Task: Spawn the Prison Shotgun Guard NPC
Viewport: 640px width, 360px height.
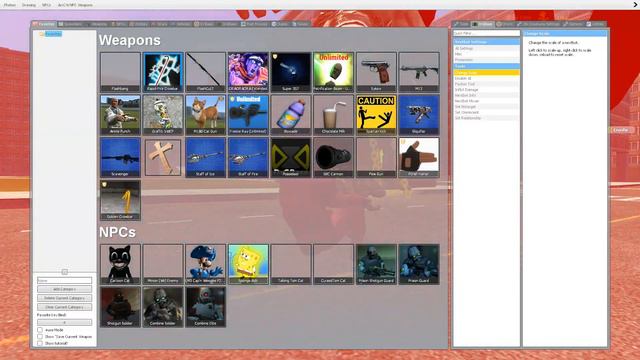Action: click(376, 264)
